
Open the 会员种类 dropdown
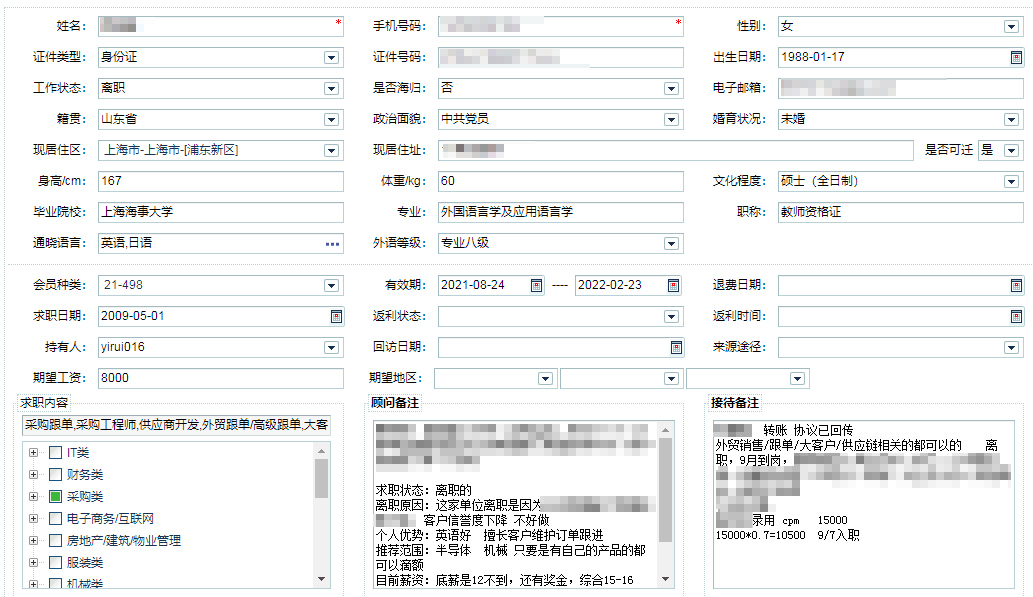[x=331, y=285]
